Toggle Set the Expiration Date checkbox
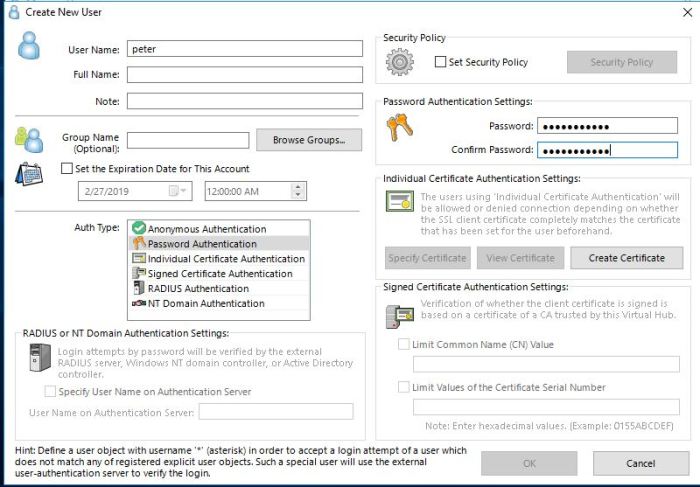Screen dimensions: 700x487 coord(67,169)
